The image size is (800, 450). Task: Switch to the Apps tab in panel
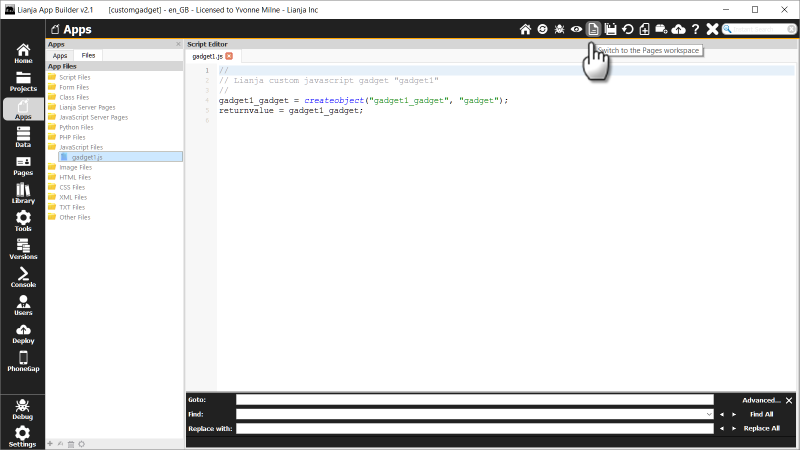[x=60, y=56]
